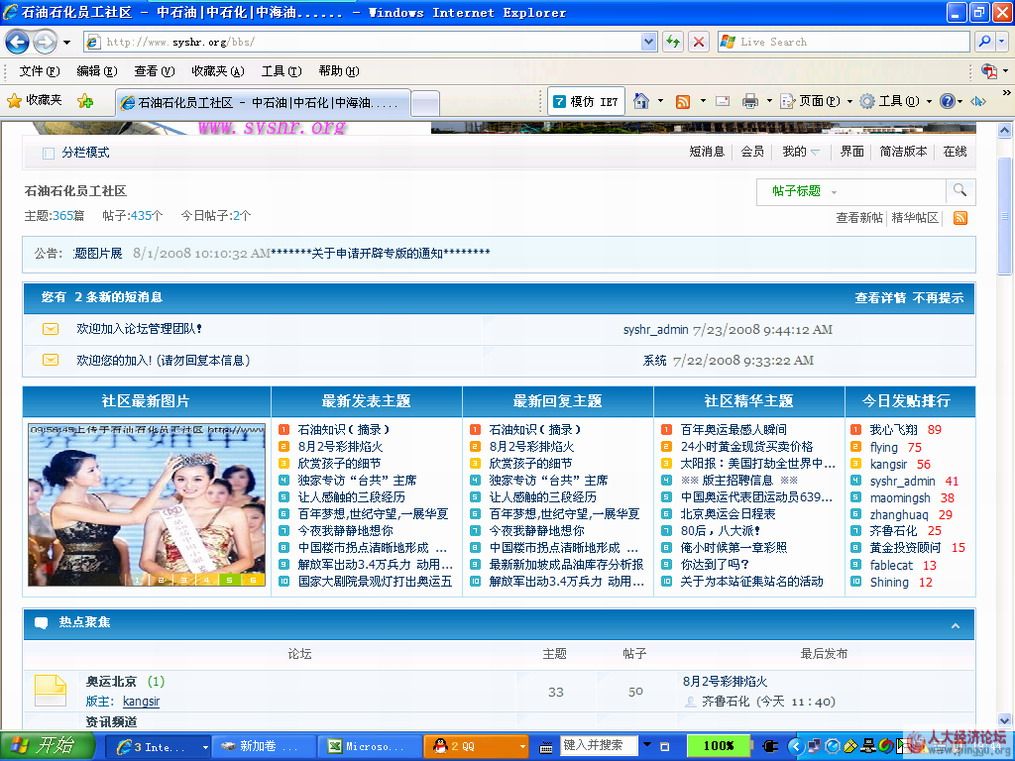The height and width of the screenshot is (761, 1015).
Task: Click the scrollbar down arrow
Action: point(1004,720)
